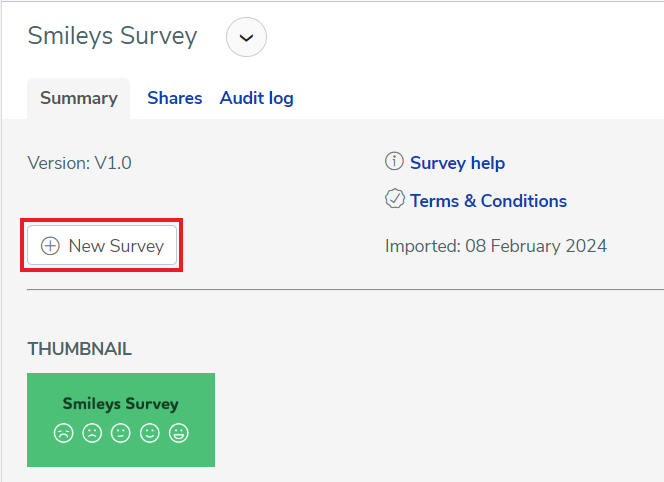This screenshot has width=664, height=482.
Task: Click the info icon beside Survey help
Action: (395, 162)
